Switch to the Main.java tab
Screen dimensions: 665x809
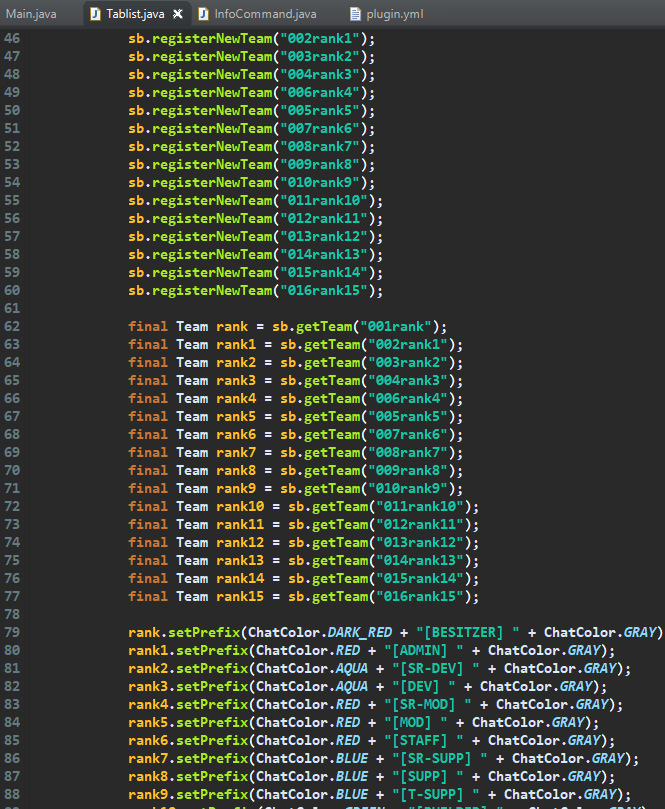click(31, 14)
